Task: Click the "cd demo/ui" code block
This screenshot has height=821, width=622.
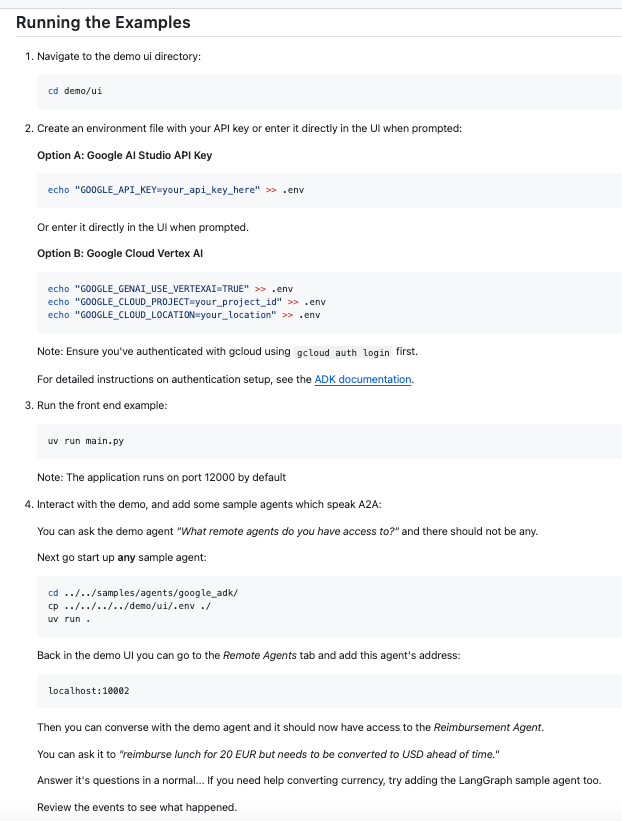Action: pyautogui.click(x=76, y=91)
